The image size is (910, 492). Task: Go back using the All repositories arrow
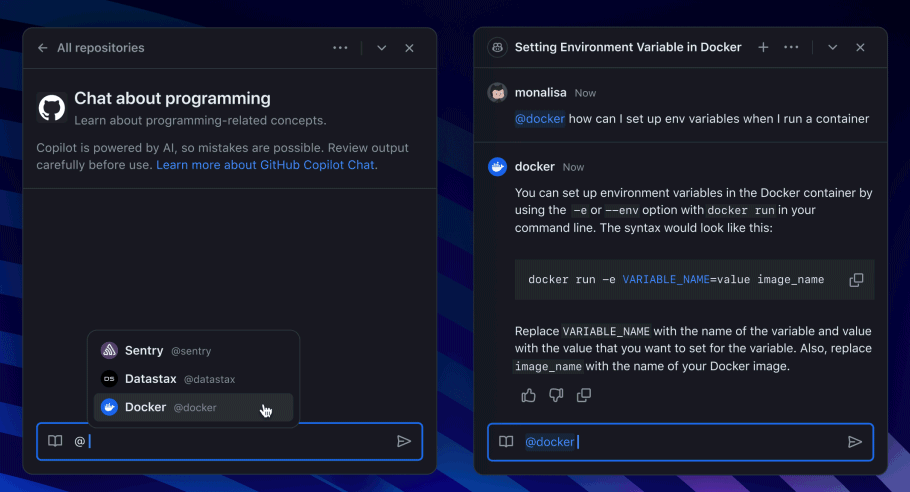[42, 48]
